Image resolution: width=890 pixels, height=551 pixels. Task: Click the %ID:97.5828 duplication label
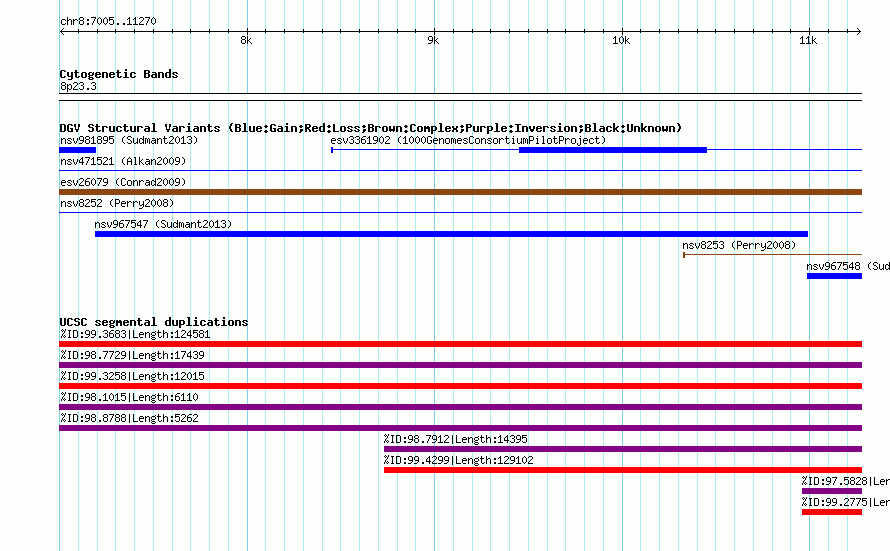coord(845,481)
